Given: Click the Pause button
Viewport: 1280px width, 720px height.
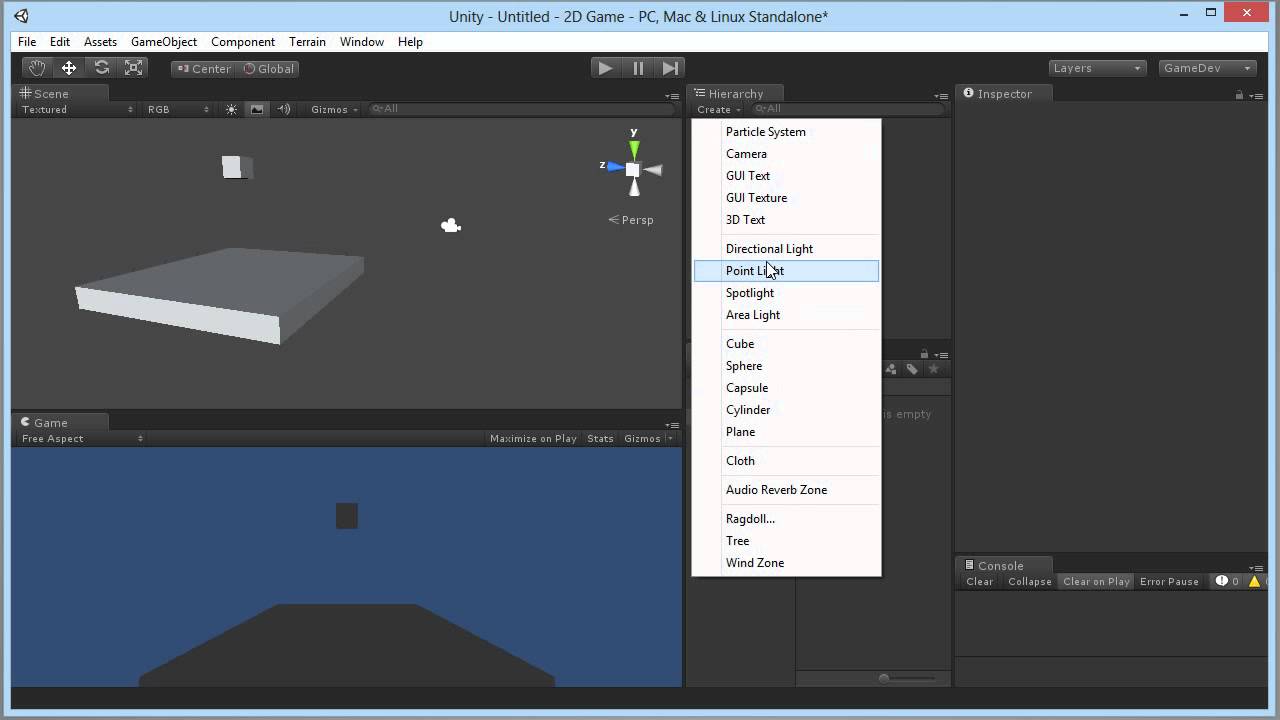Looking at the screenshot, I should [x=638, y=68].
